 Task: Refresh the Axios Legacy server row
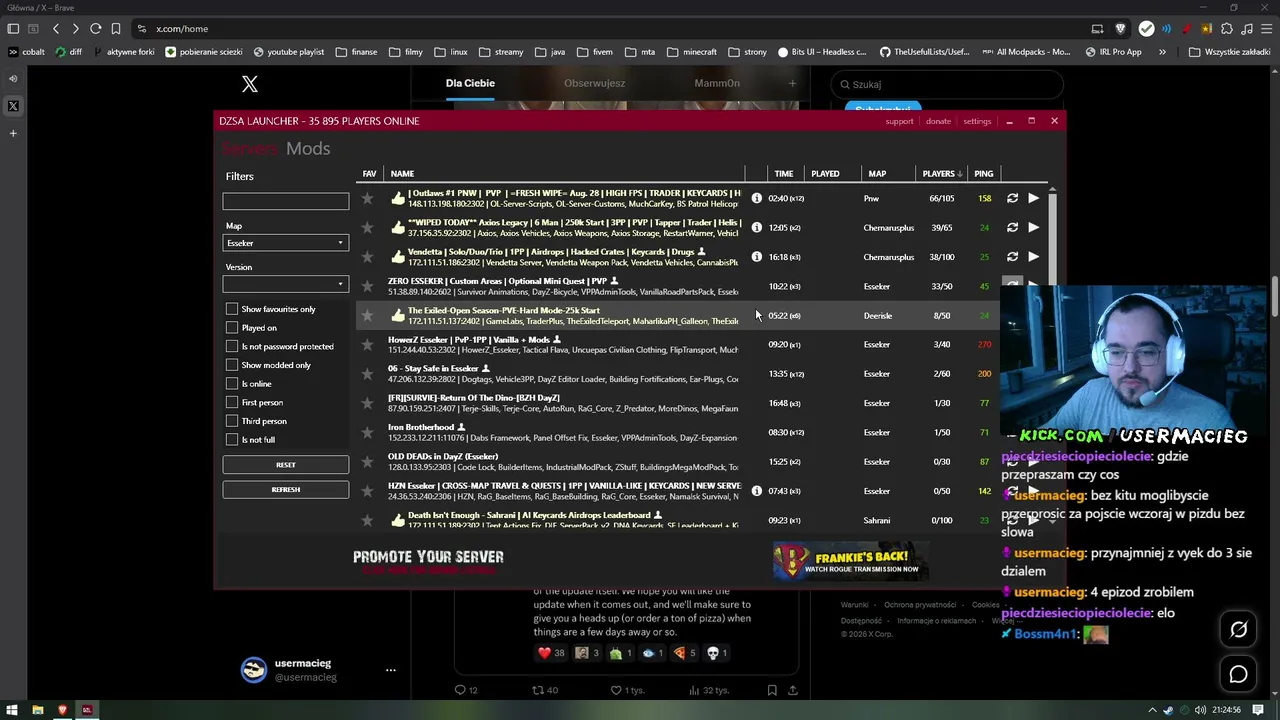point(1012,227)
